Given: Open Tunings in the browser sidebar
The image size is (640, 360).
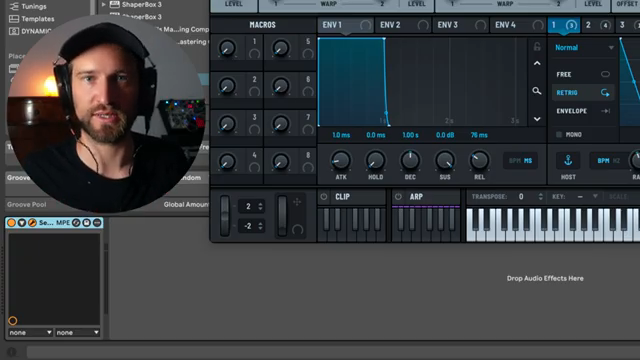Looking at the screenshot, I should (x=33, y=7).
